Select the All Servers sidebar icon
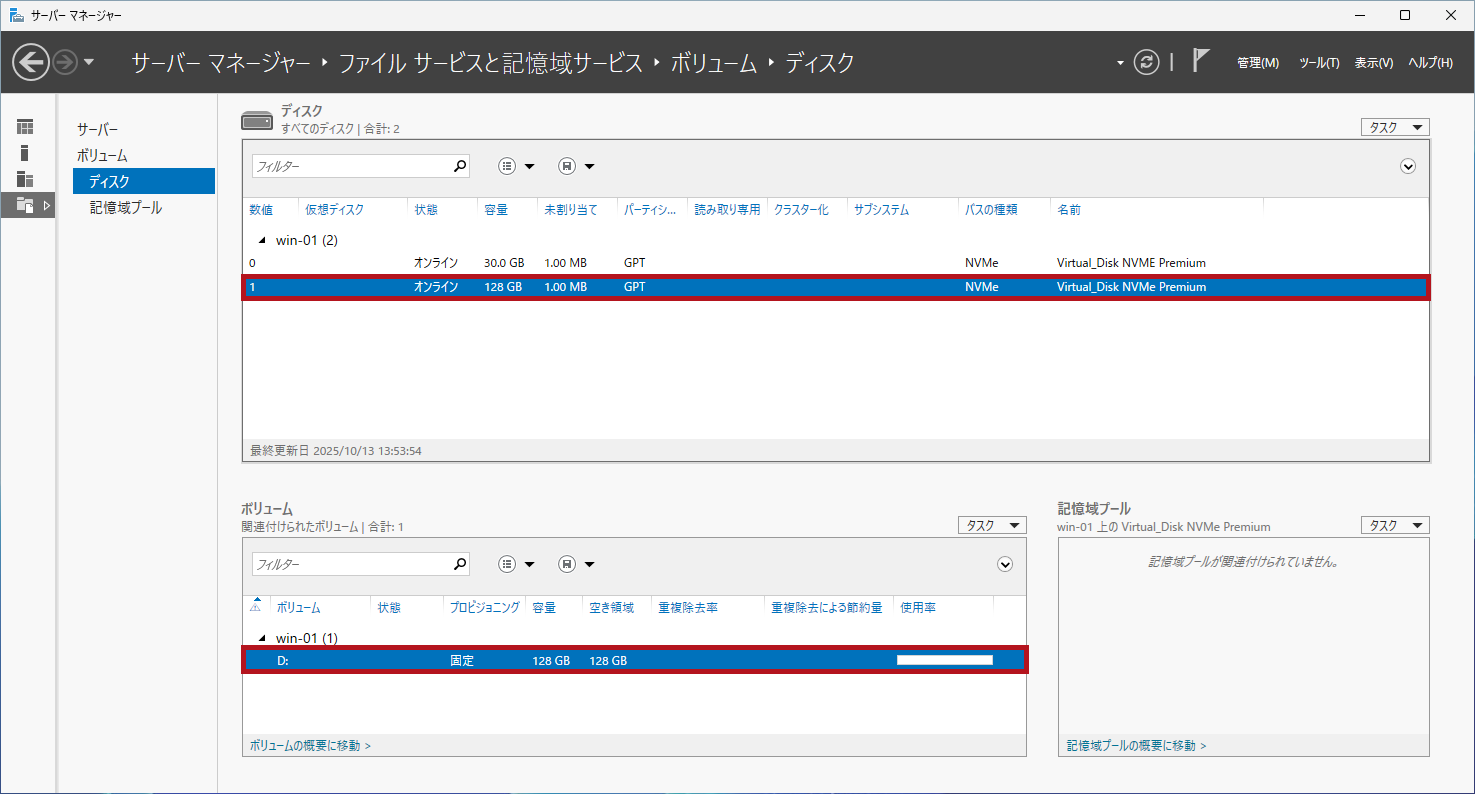The height and width of the screenshot is (794, 1475). point(25,179)
